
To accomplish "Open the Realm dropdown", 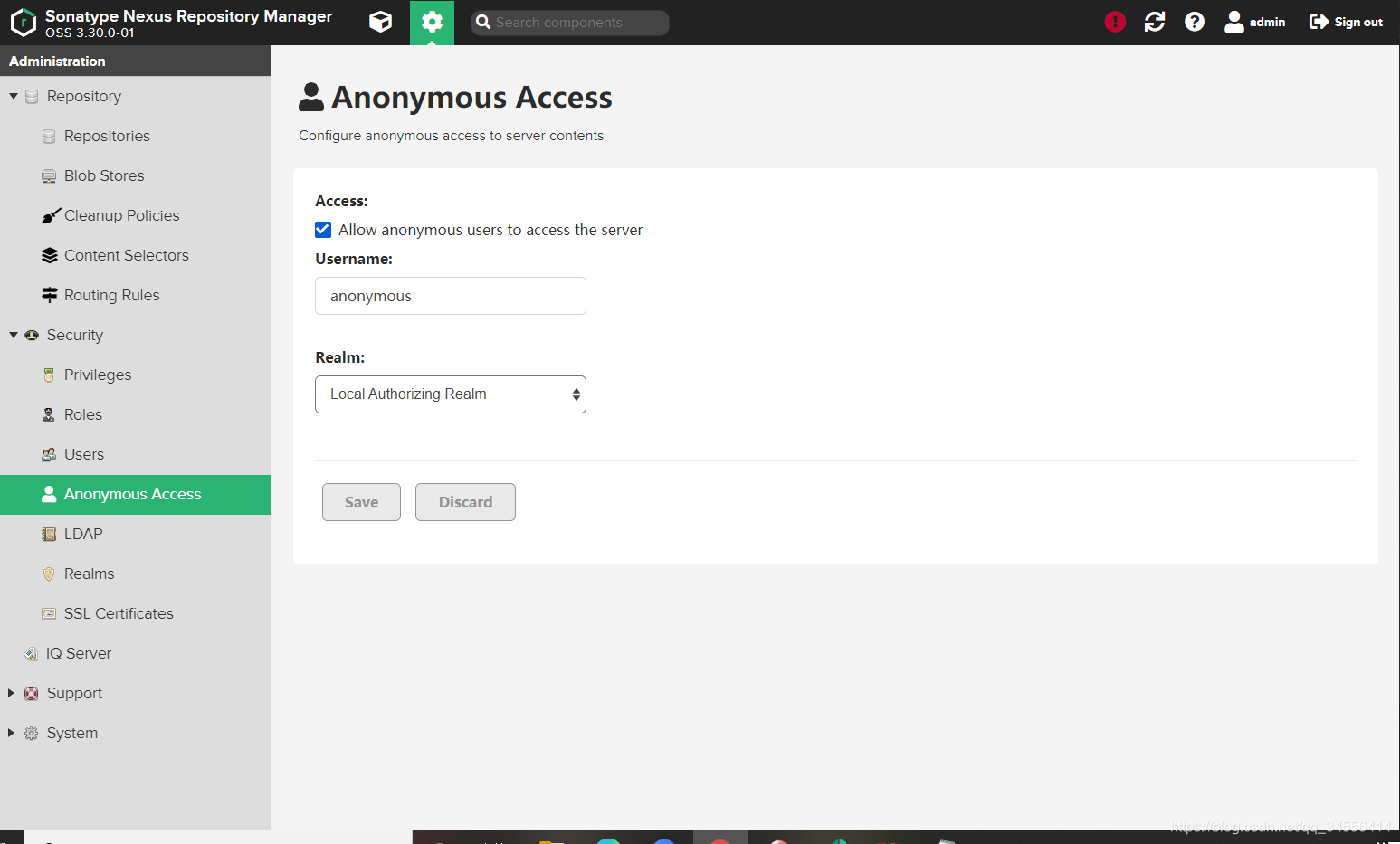I will point(451,394).
